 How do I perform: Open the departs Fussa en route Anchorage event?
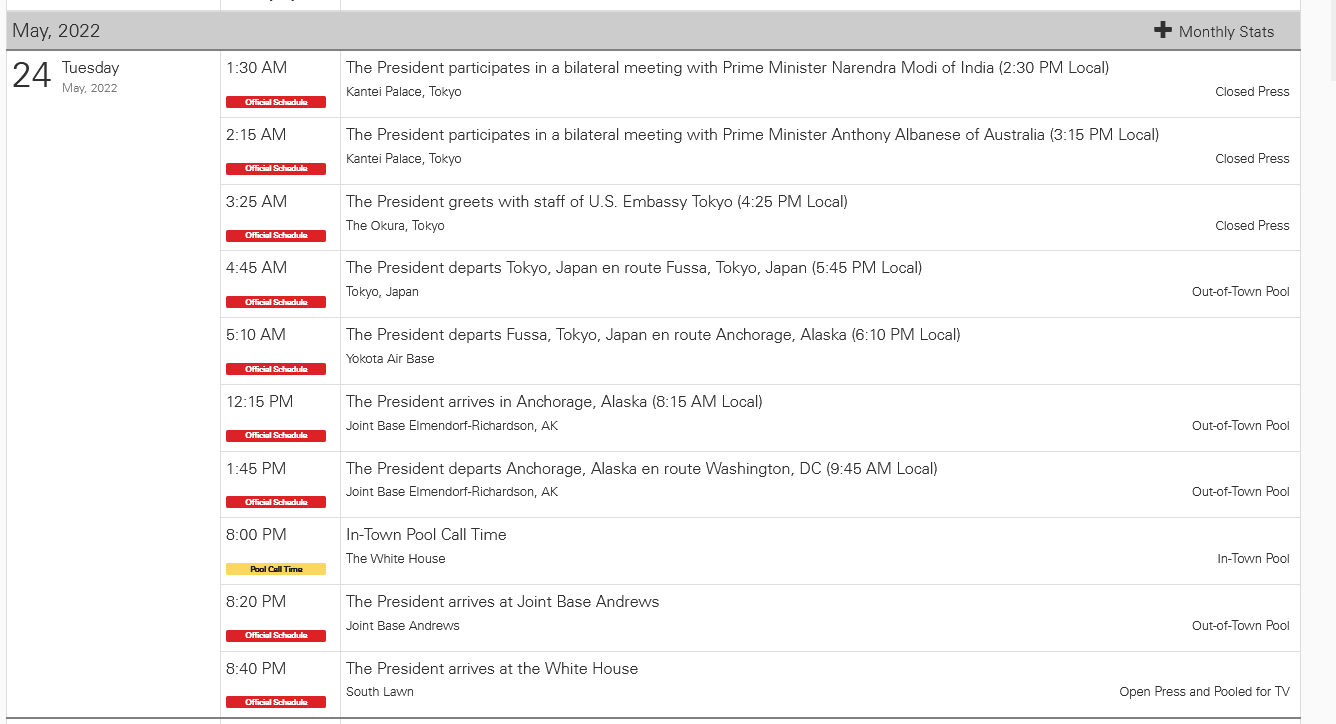click(653, 335)
